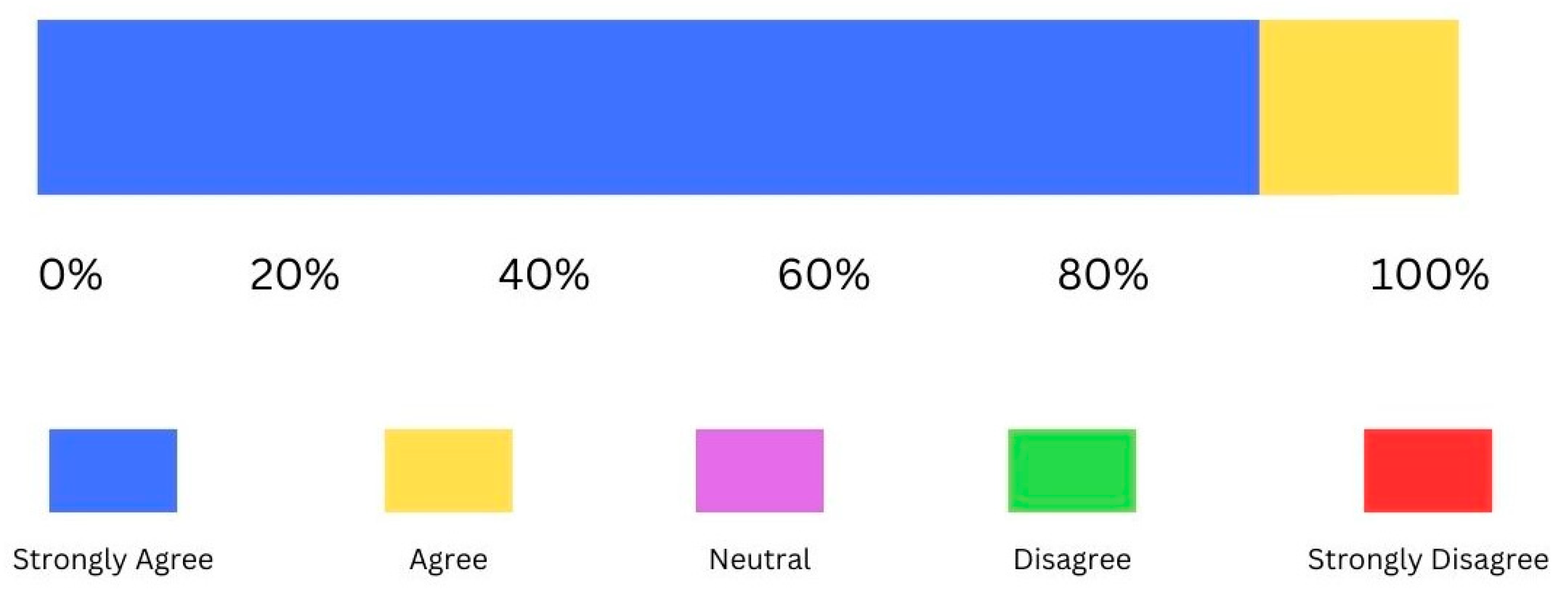
Task: Select the yellow Agree legend swatch
Action: point(448,470)
